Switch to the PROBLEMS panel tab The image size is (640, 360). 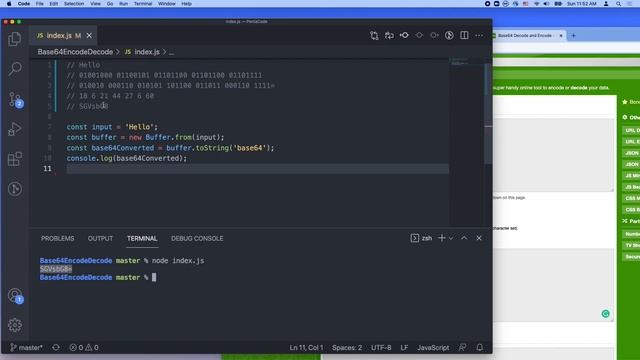[x=58, y=238]
